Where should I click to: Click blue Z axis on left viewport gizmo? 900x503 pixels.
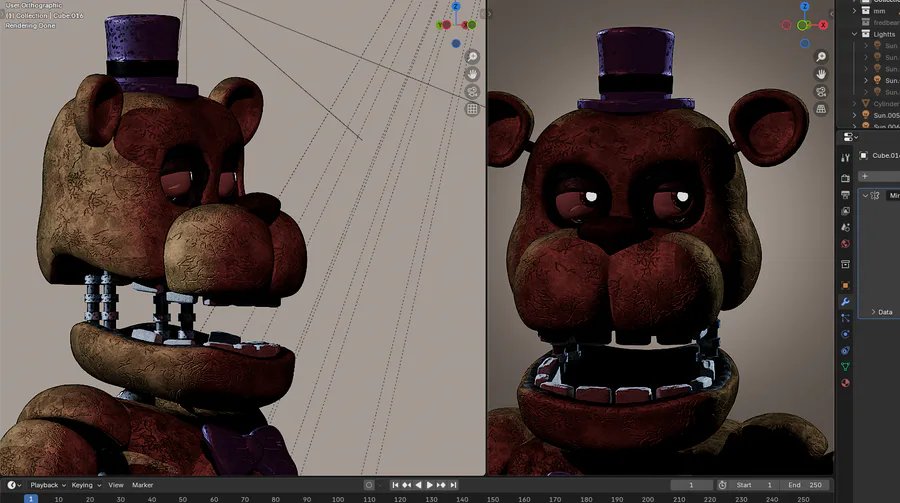456,6
